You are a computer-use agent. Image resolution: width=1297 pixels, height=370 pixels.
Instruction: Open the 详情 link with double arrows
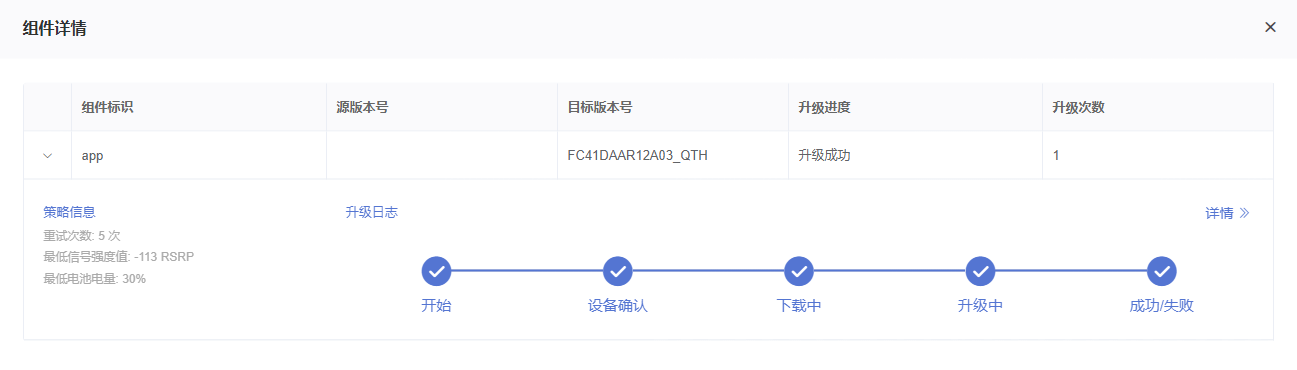click(x=1227, y=213)
